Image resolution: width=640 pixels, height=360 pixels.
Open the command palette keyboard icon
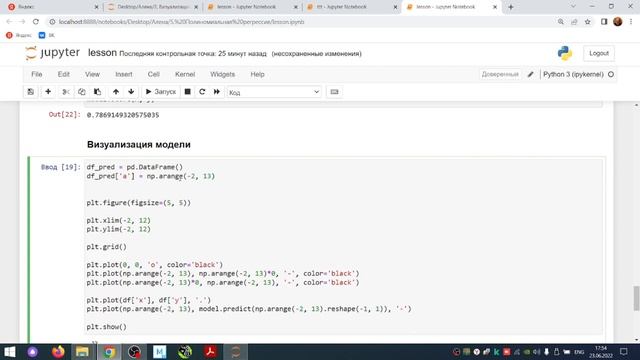coord(334,92)
